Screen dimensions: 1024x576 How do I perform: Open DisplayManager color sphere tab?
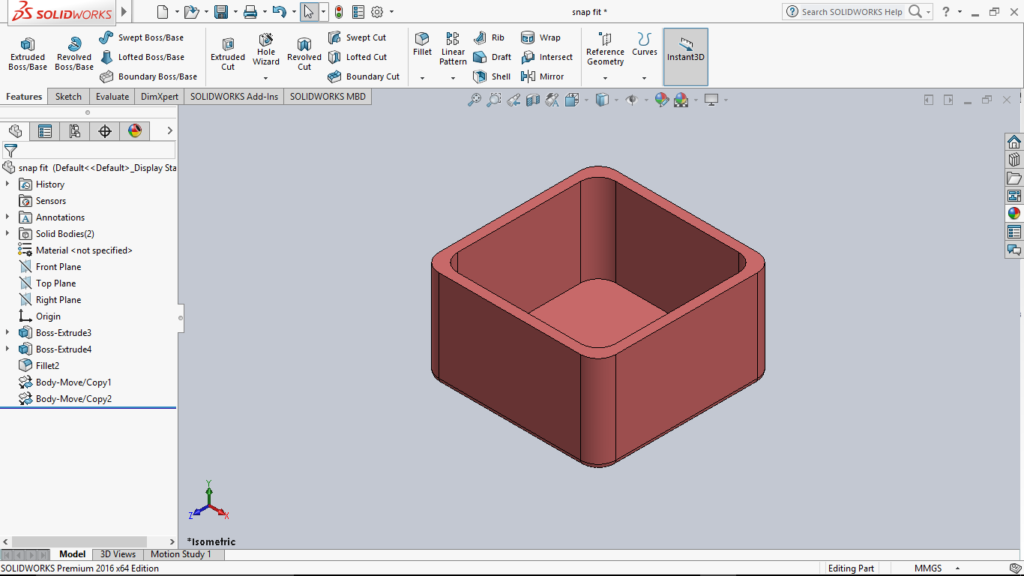[x=135, y=131]
